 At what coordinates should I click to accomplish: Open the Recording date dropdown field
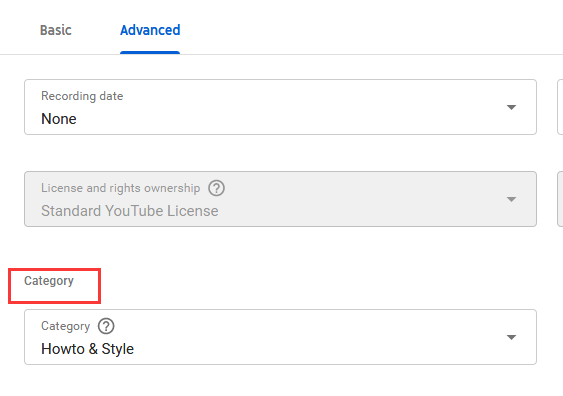[x=280, y=107]
